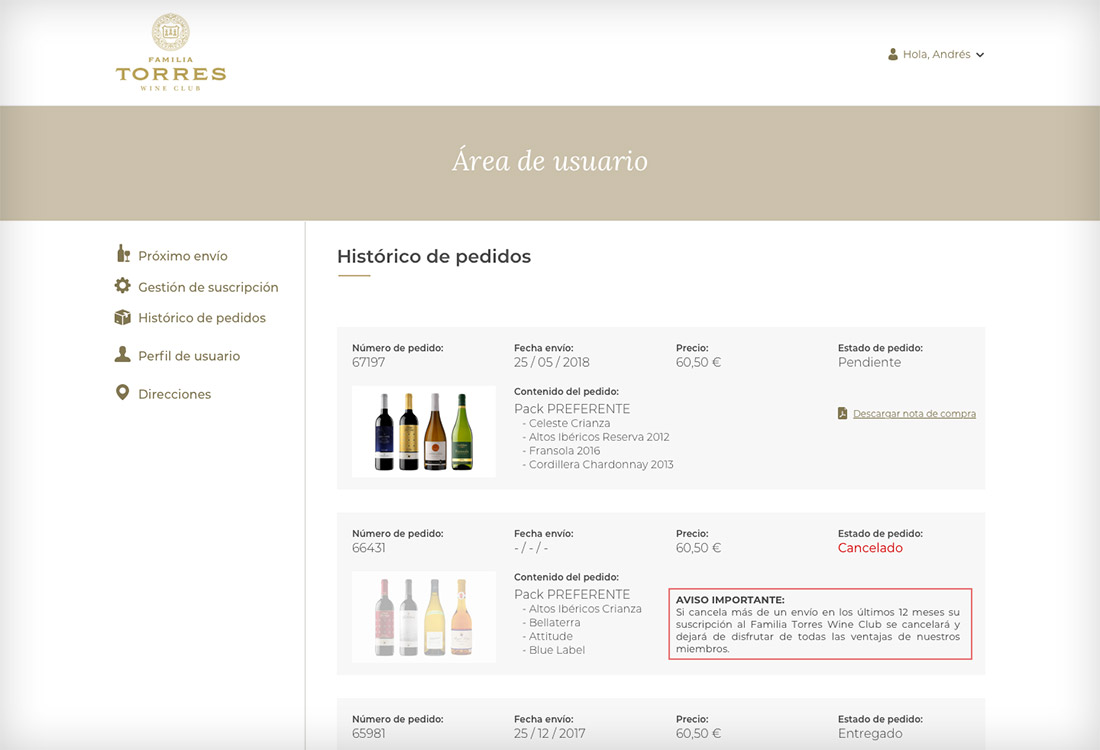
Task: Click the person icon for user profile
Action: [x=123, y=355]
